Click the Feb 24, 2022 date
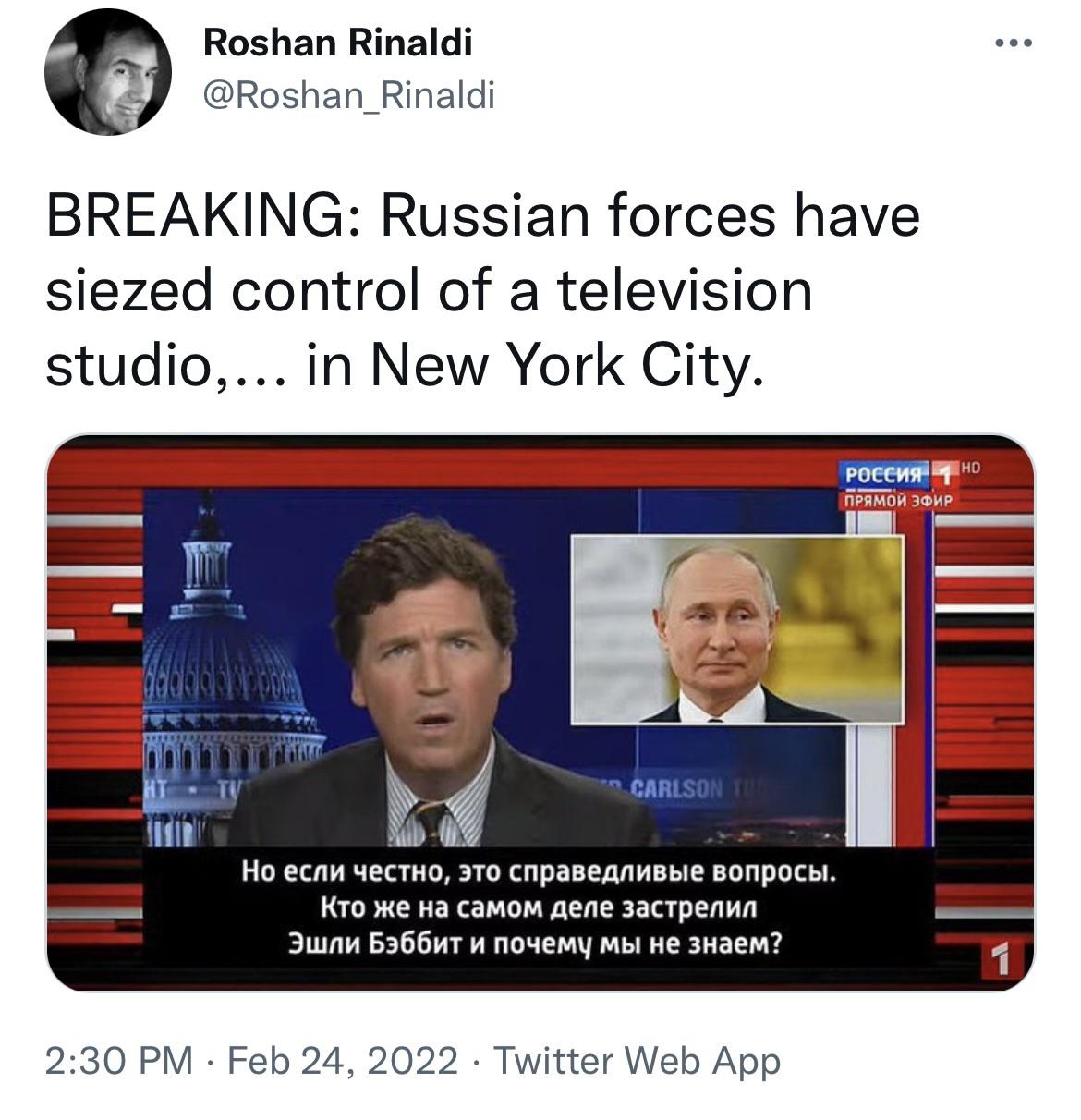1081x1120 pixels. pyautogui.click(x=342, y=1060)
